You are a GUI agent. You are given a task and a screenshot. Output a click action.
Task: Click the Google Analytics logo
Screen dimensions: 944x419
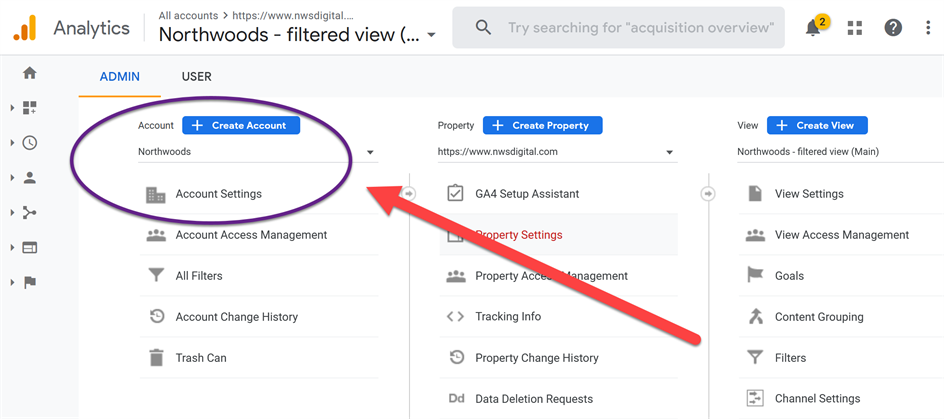coord(25,28)
